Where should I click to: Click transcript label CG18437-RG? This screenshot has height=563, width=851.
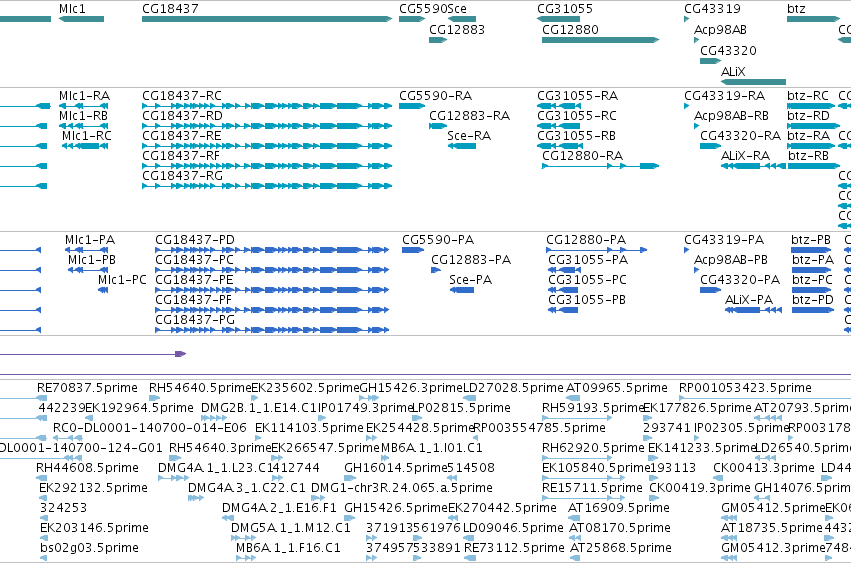[182, 176]
